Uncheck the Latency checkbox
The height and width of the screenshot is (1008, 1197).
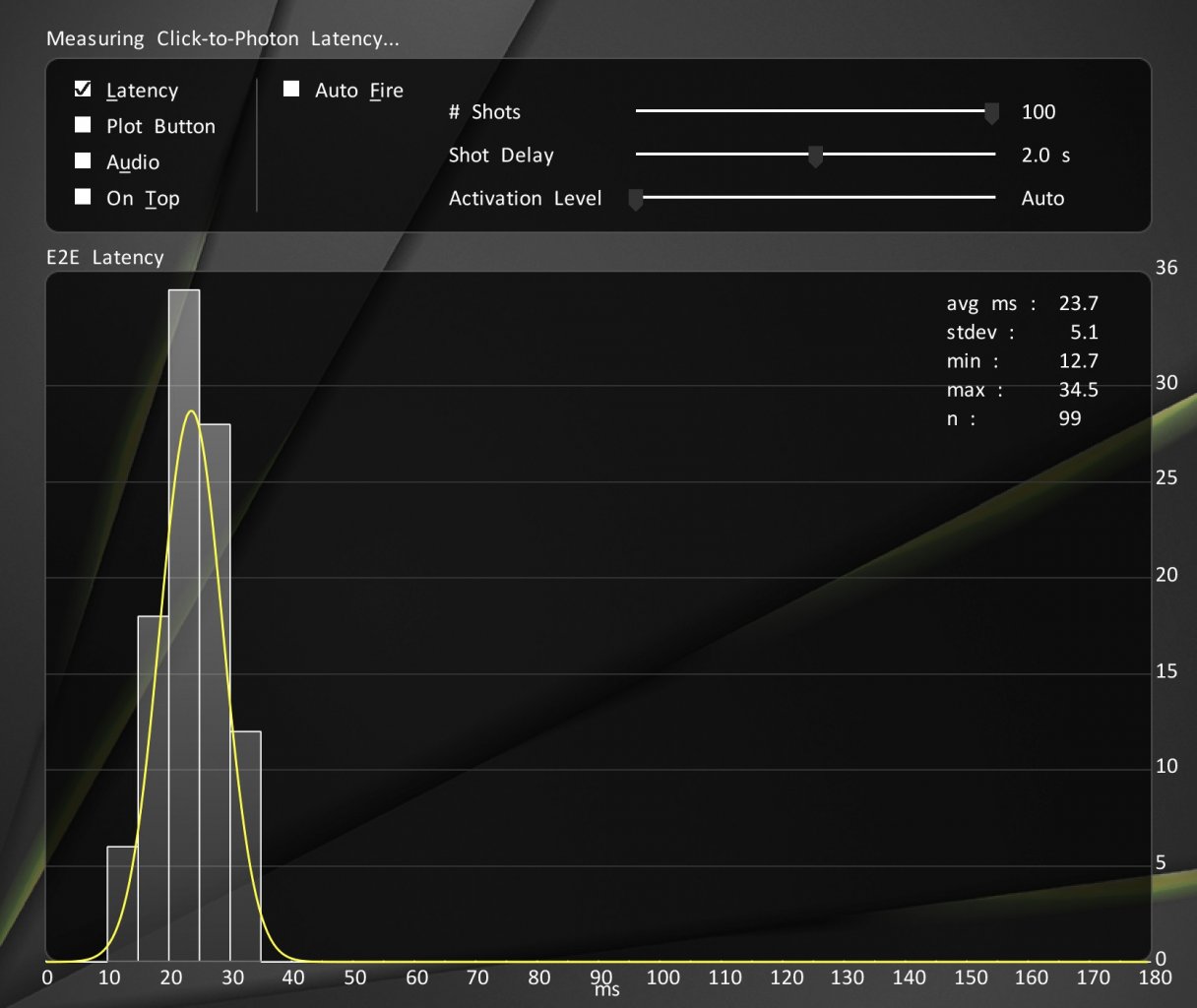point(83,89)
